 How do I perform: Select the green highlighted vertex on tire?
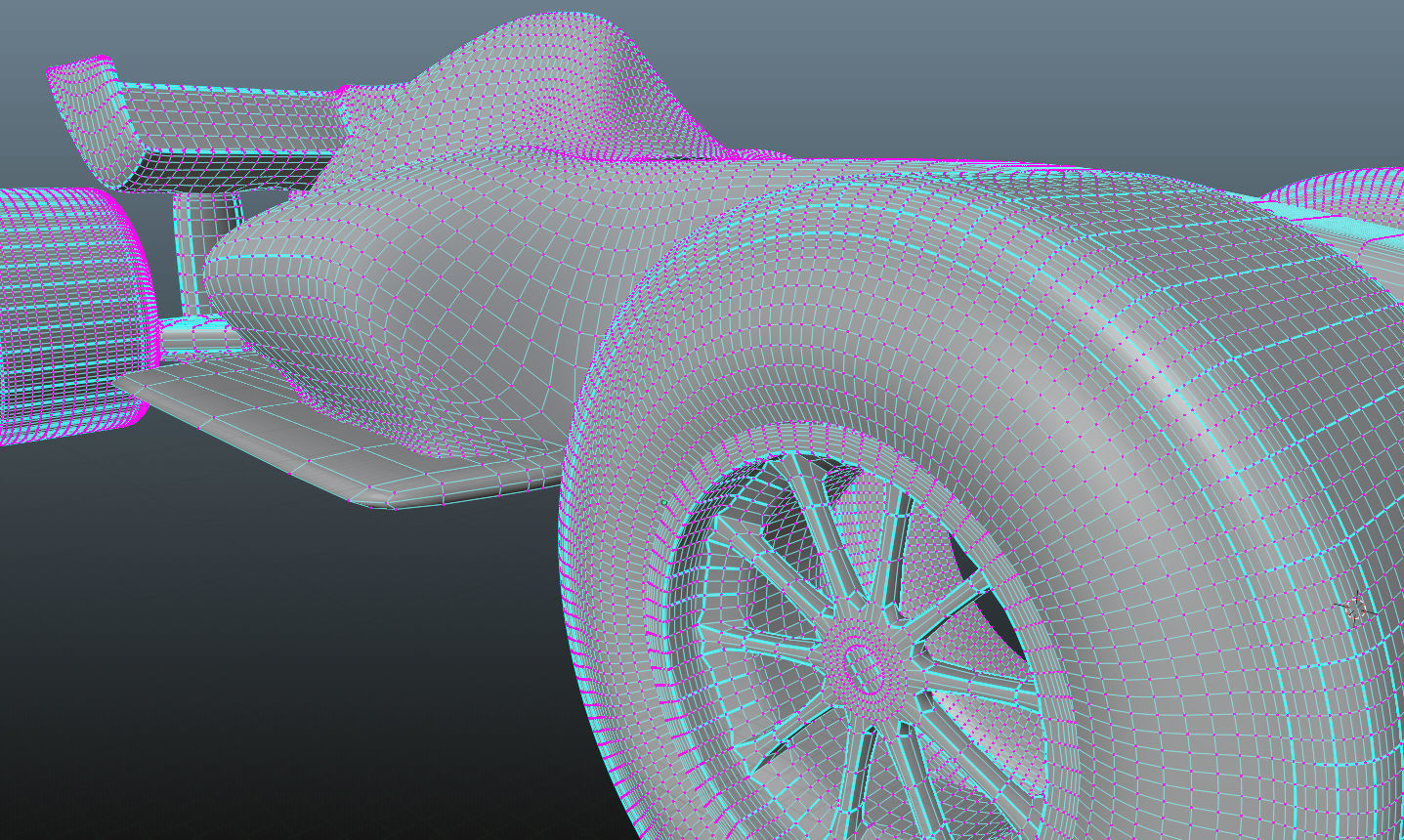(x=664, y=502)
